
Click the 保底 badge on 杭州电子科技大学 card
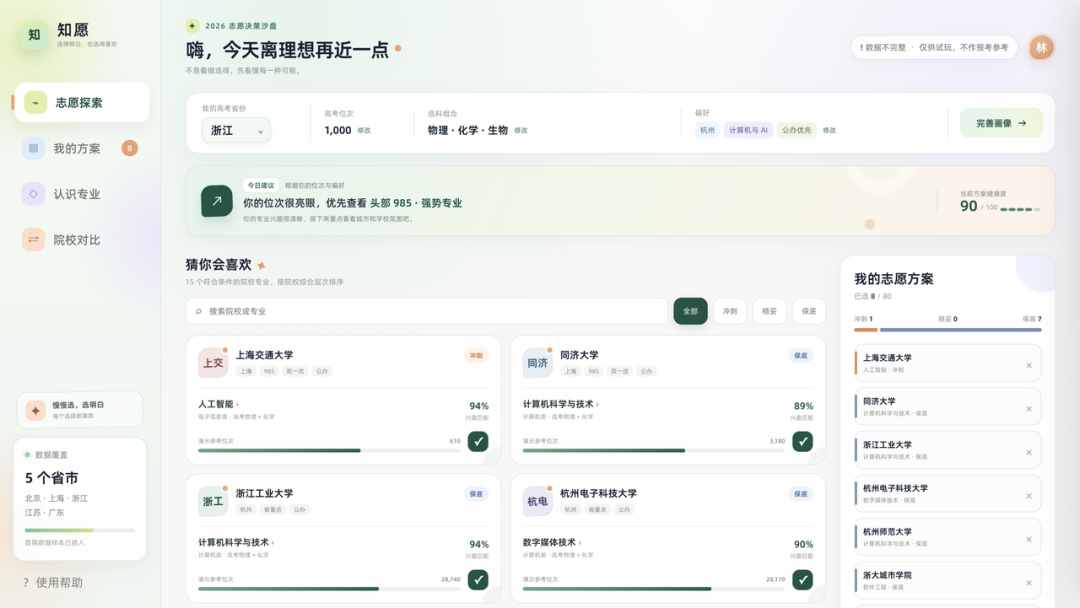pos(800,494)
